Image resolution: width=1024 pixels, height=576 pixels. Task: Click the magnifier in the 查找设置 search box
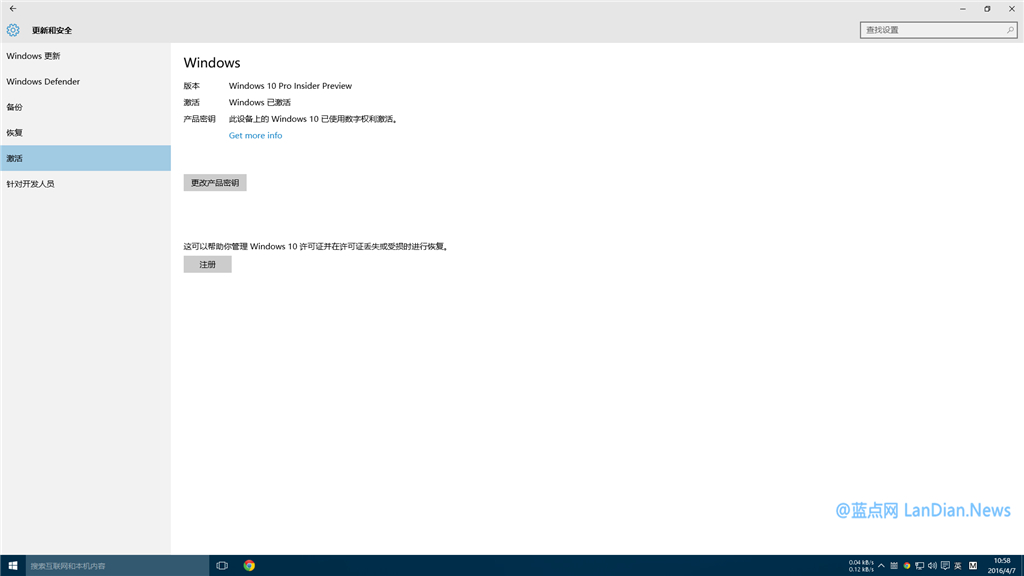click(1009, 30)
